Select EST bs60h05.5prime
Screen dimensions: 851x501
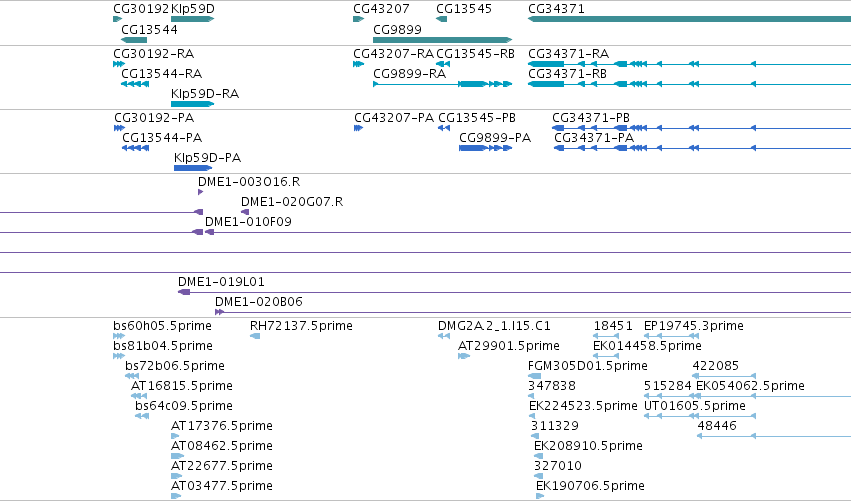tap(162, 326)
